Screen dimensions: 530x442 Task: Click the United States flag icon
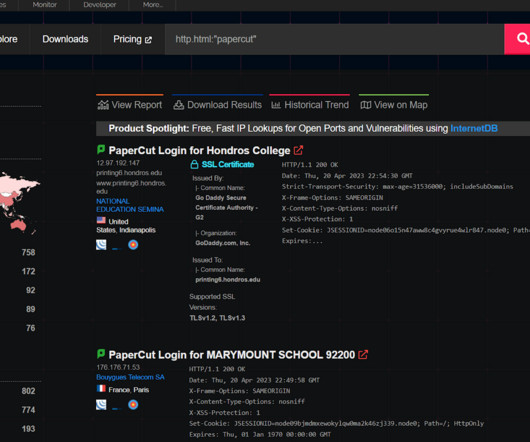click(101, 220)
